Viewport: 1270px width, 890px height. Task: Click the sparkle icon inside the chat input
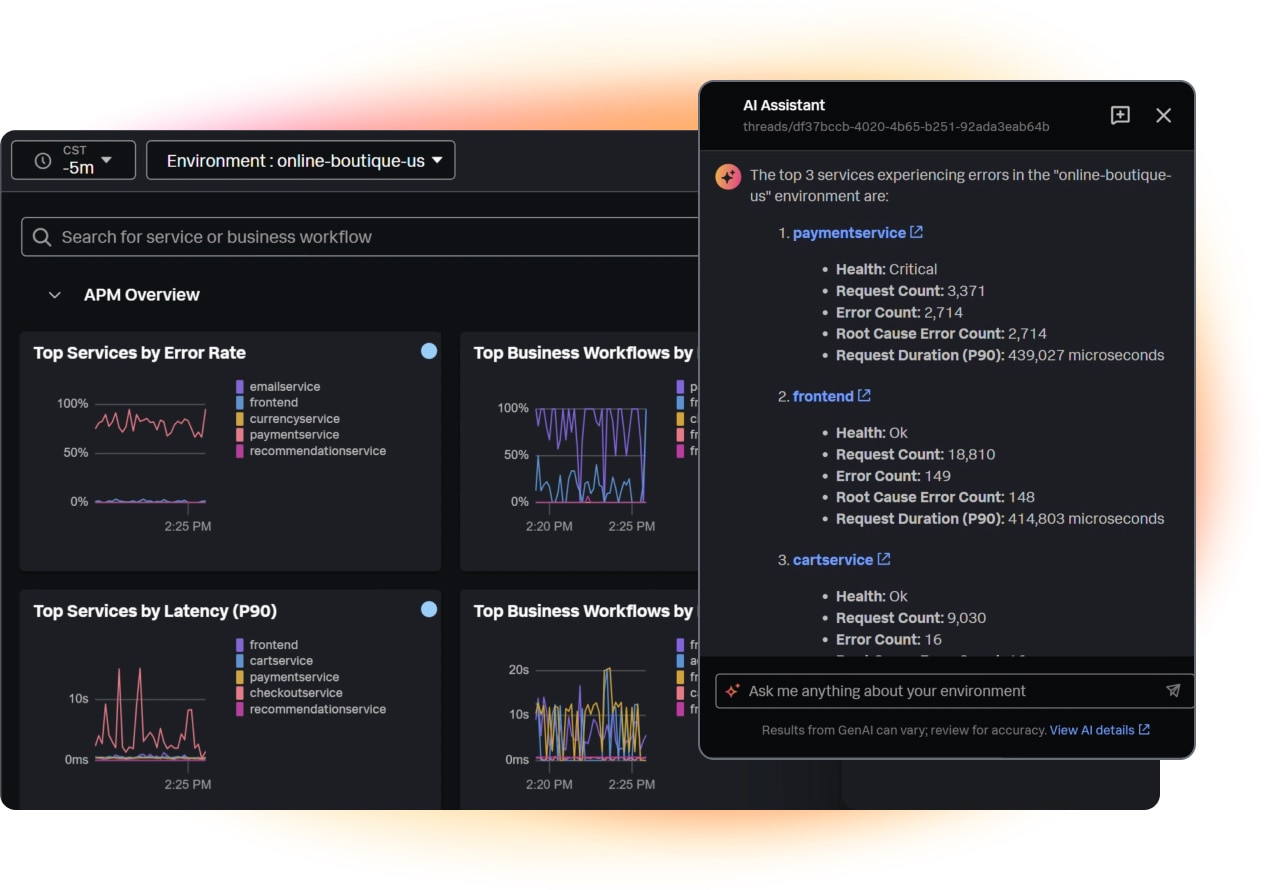coord(733,690)
